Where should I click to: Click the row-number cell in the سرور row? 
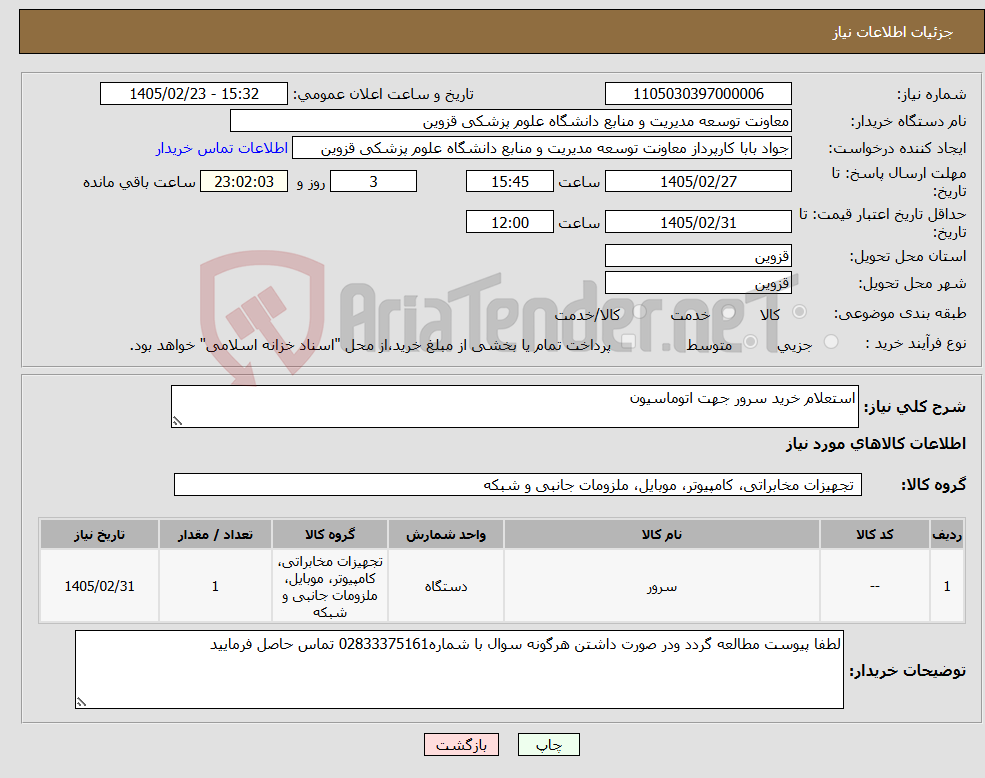point(947,586)
